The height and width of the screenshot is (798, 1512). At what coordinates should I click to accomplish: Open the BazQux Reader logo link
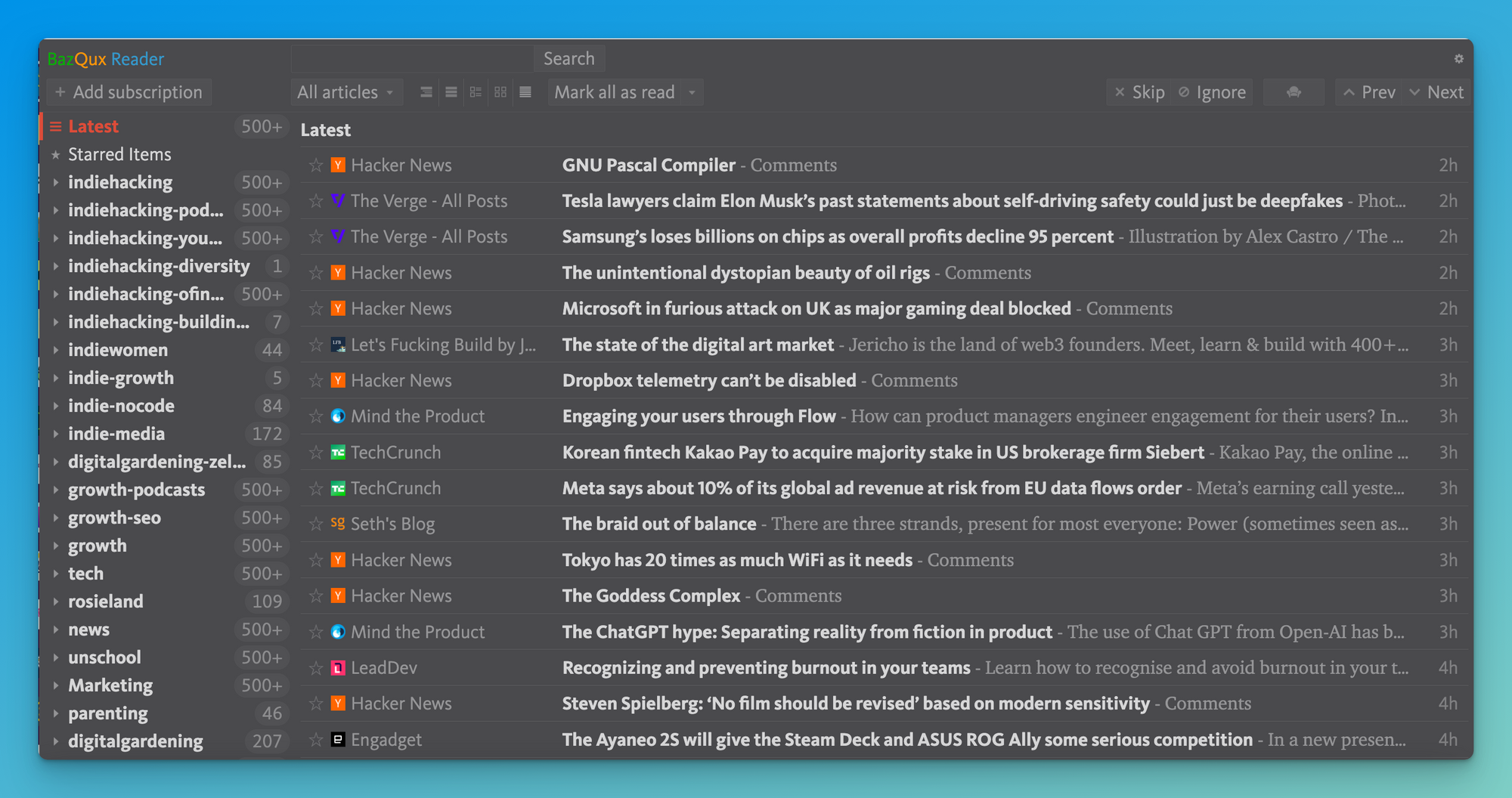pyautogui.click(x=106, y=59)
